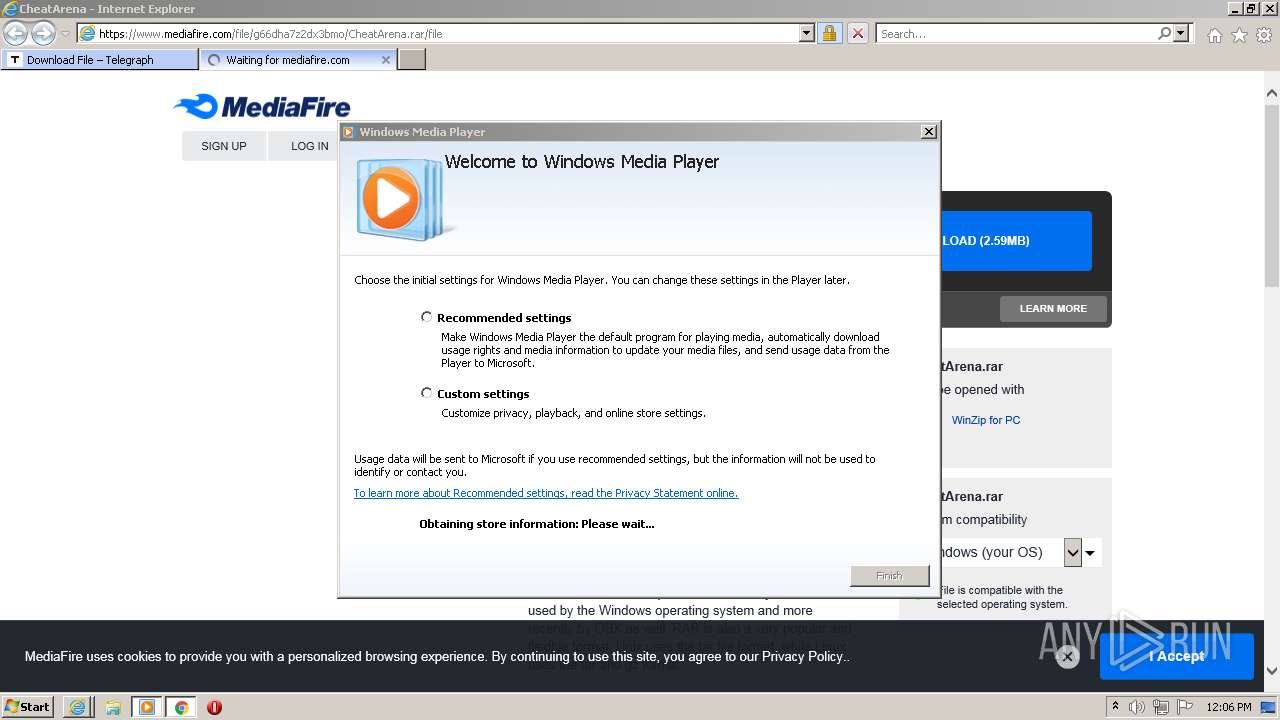Click the network tray icon
1280x720 pixels.
click(x=1161, y=707)
